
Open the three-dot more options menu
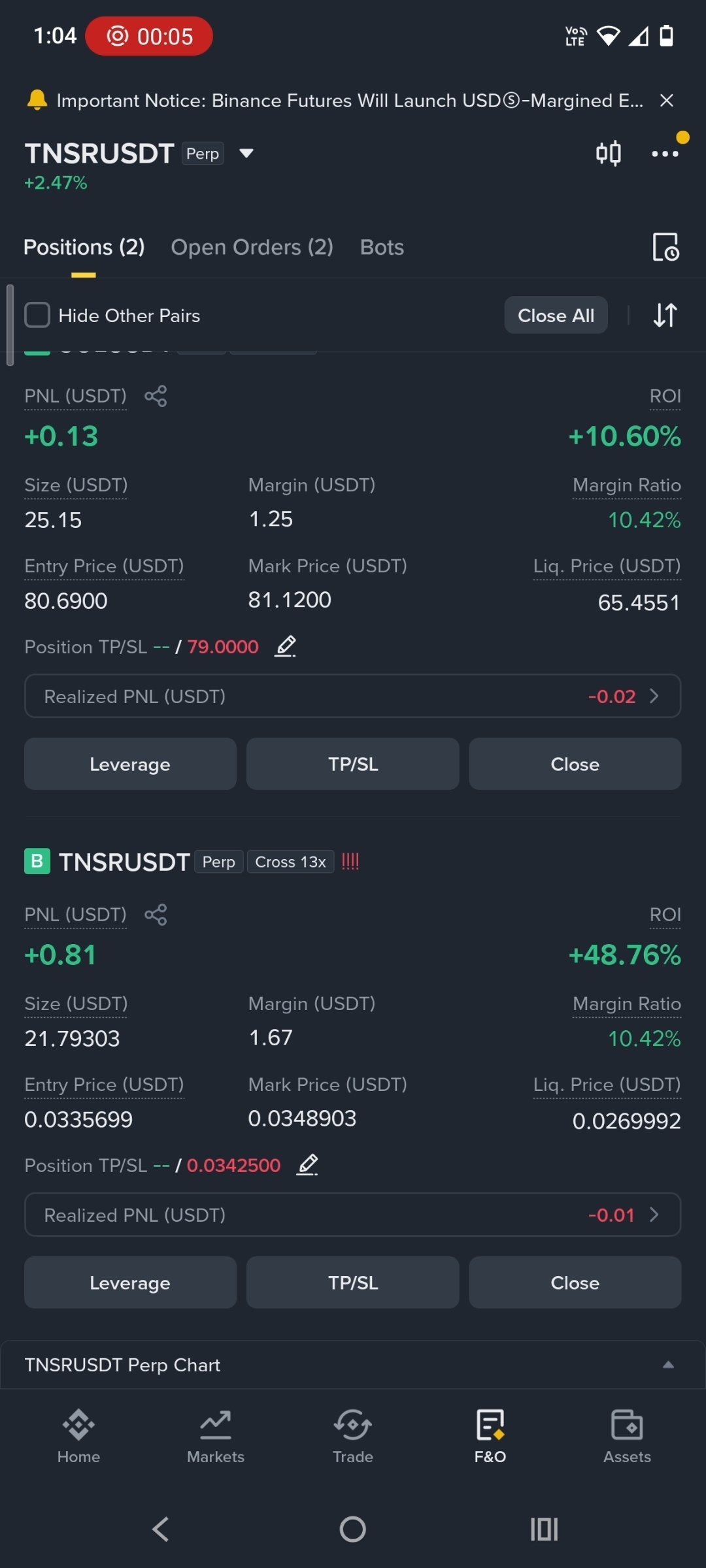(x=665, y=154)
